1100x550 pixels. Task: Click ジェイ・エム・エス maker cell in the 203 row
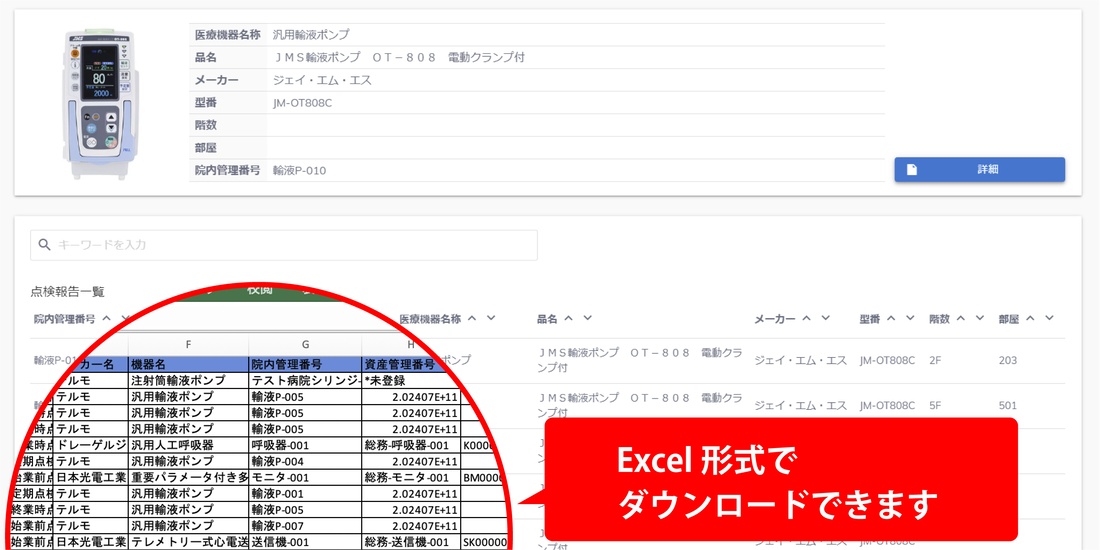(800, 361)
